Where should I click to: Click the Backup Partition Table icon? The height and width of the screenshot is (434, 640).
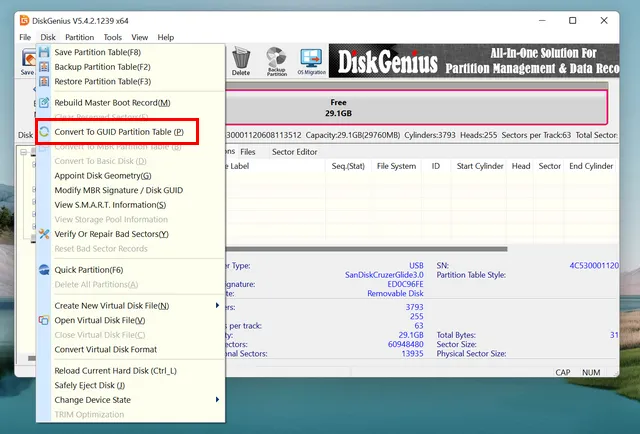pyautogui.click(x=44, y=67)
